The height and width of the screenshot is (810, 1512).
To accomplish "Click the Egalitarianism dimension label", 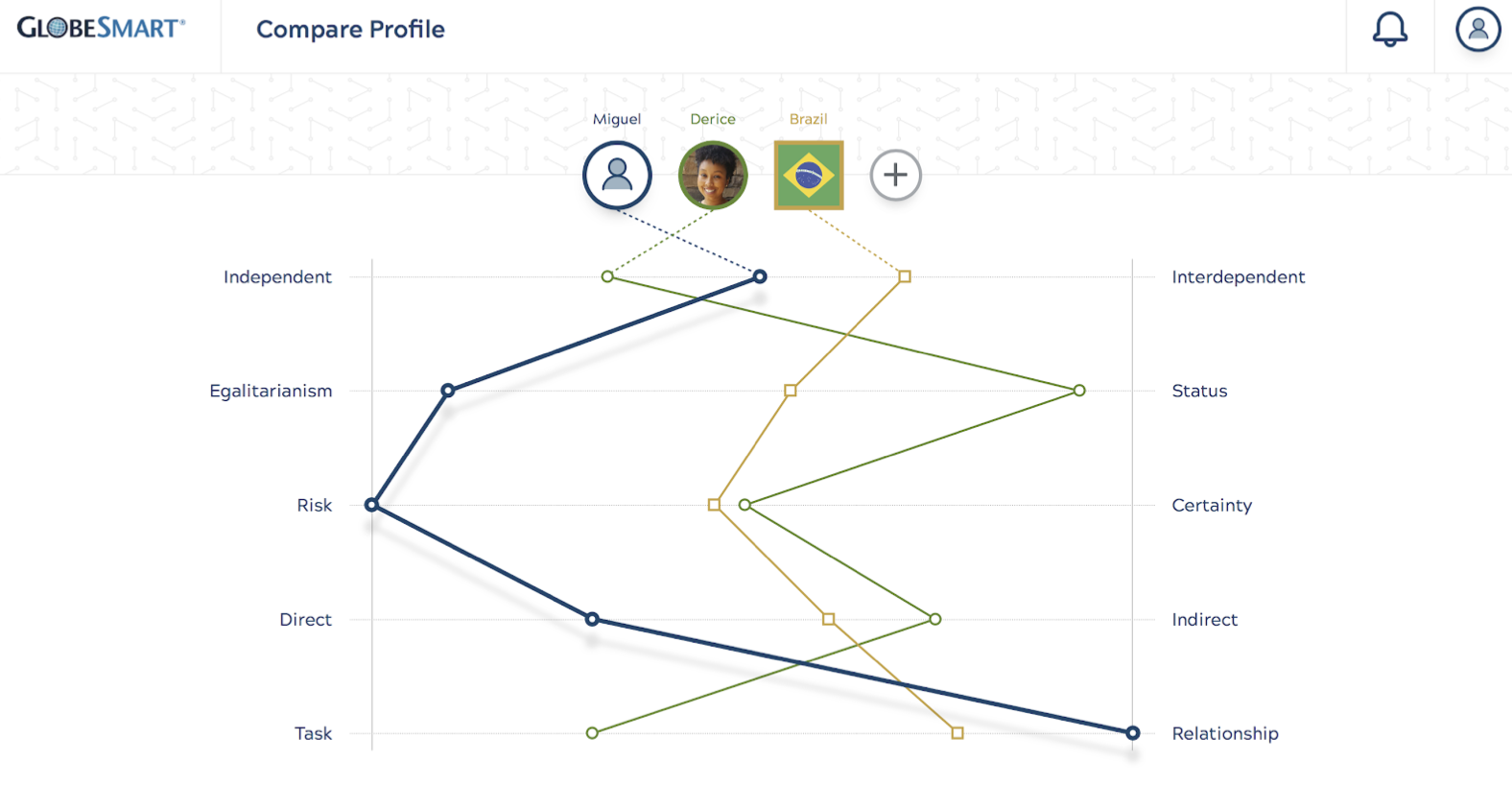I will click(271, 391).
